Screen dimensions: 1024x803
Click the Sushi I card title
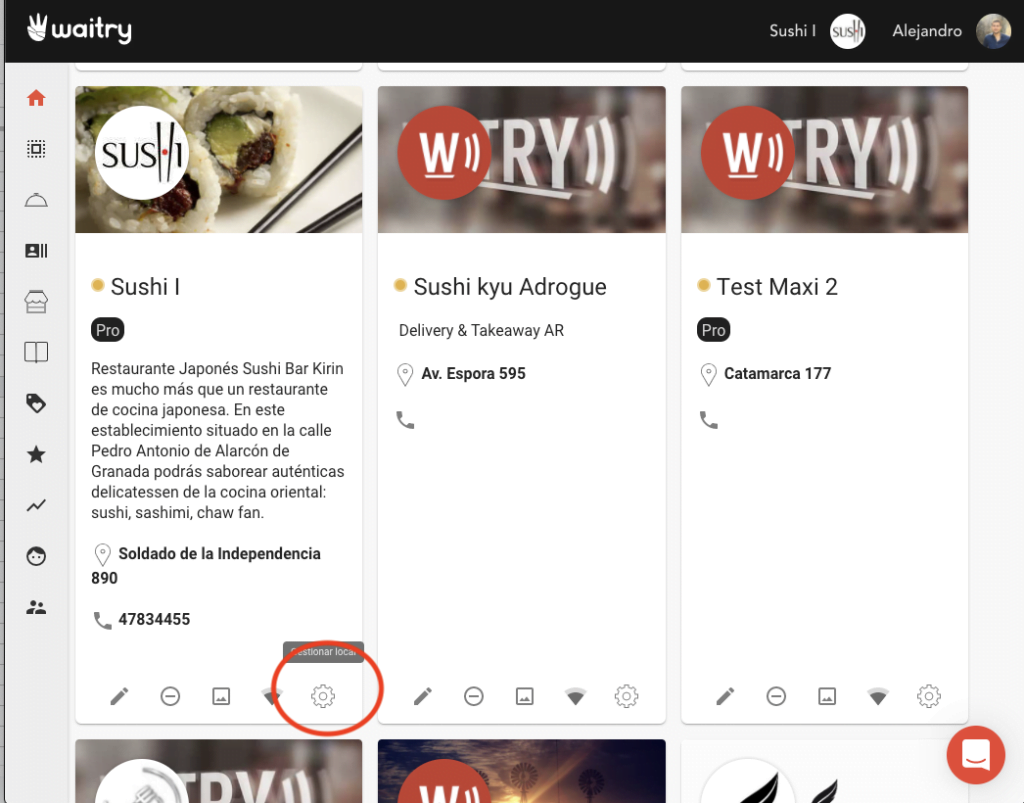(145, 287)
